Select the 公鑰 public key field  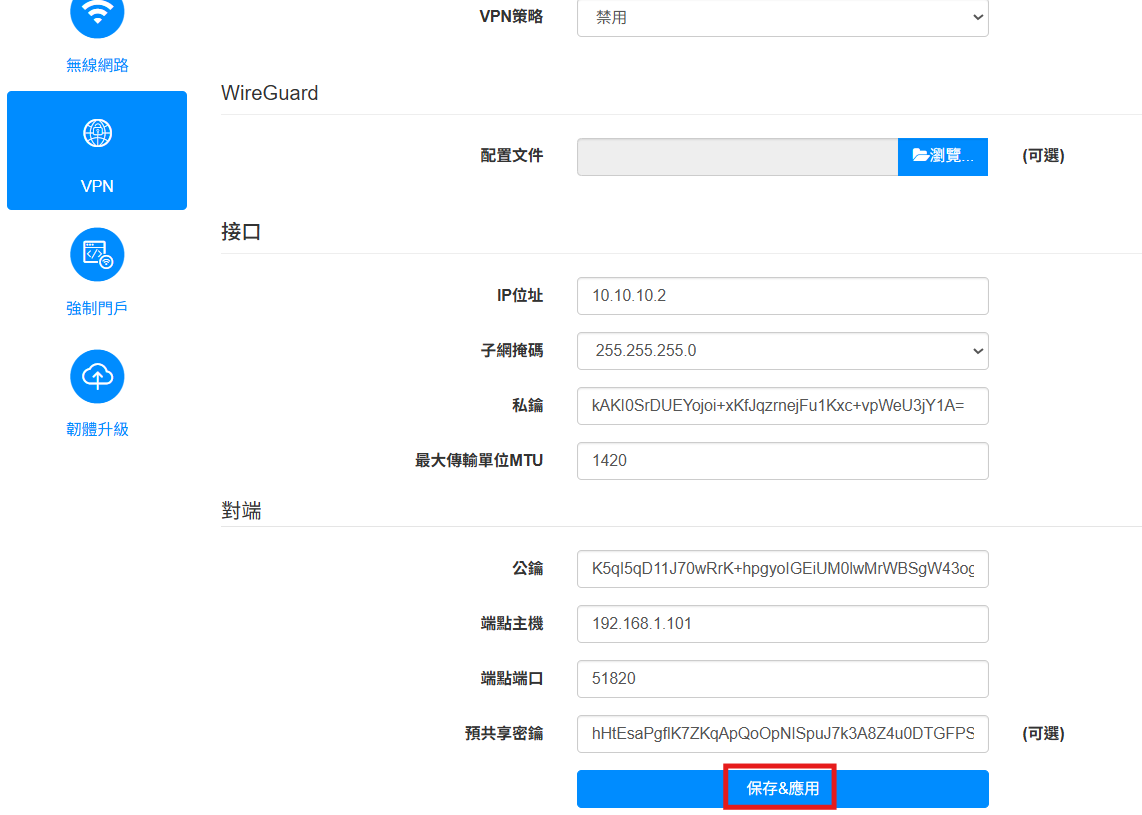pyautogui.click(x=782, y=569)
